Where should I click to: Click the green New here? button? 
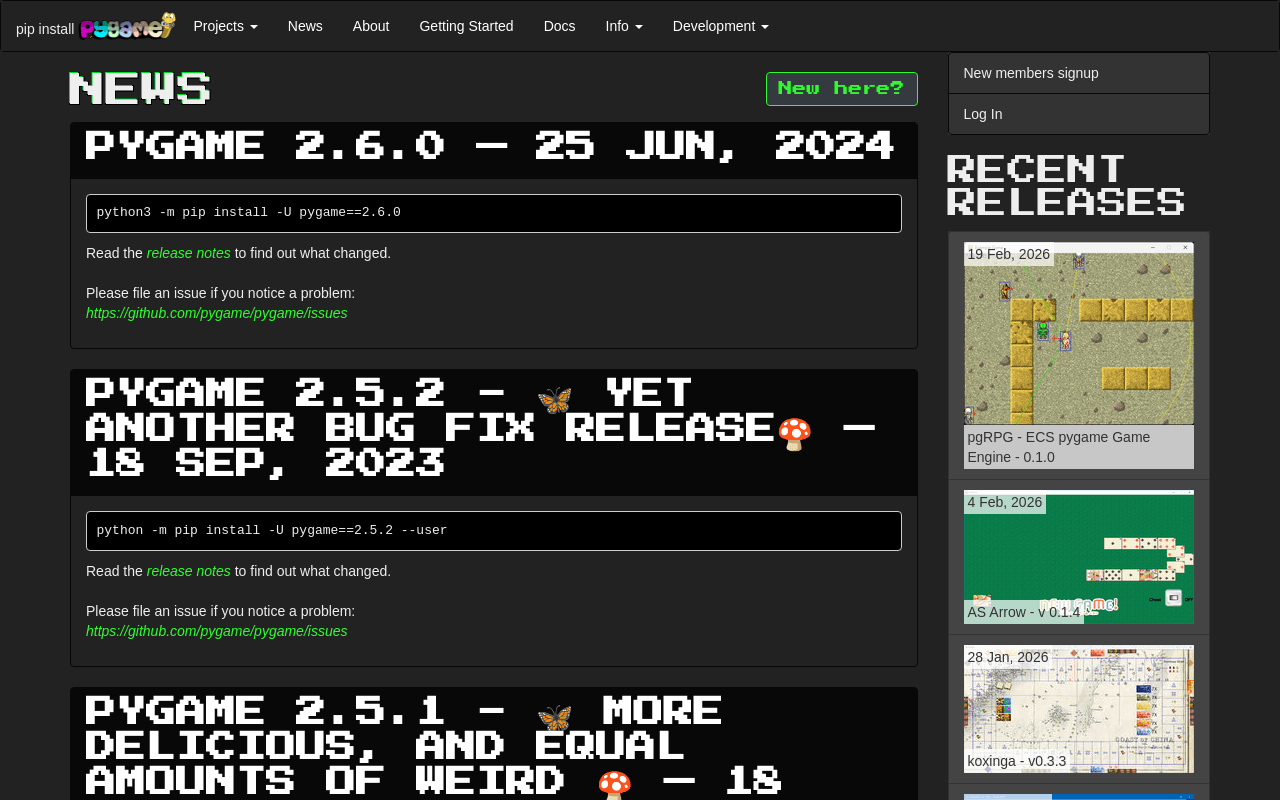click(x=841, y=89)
